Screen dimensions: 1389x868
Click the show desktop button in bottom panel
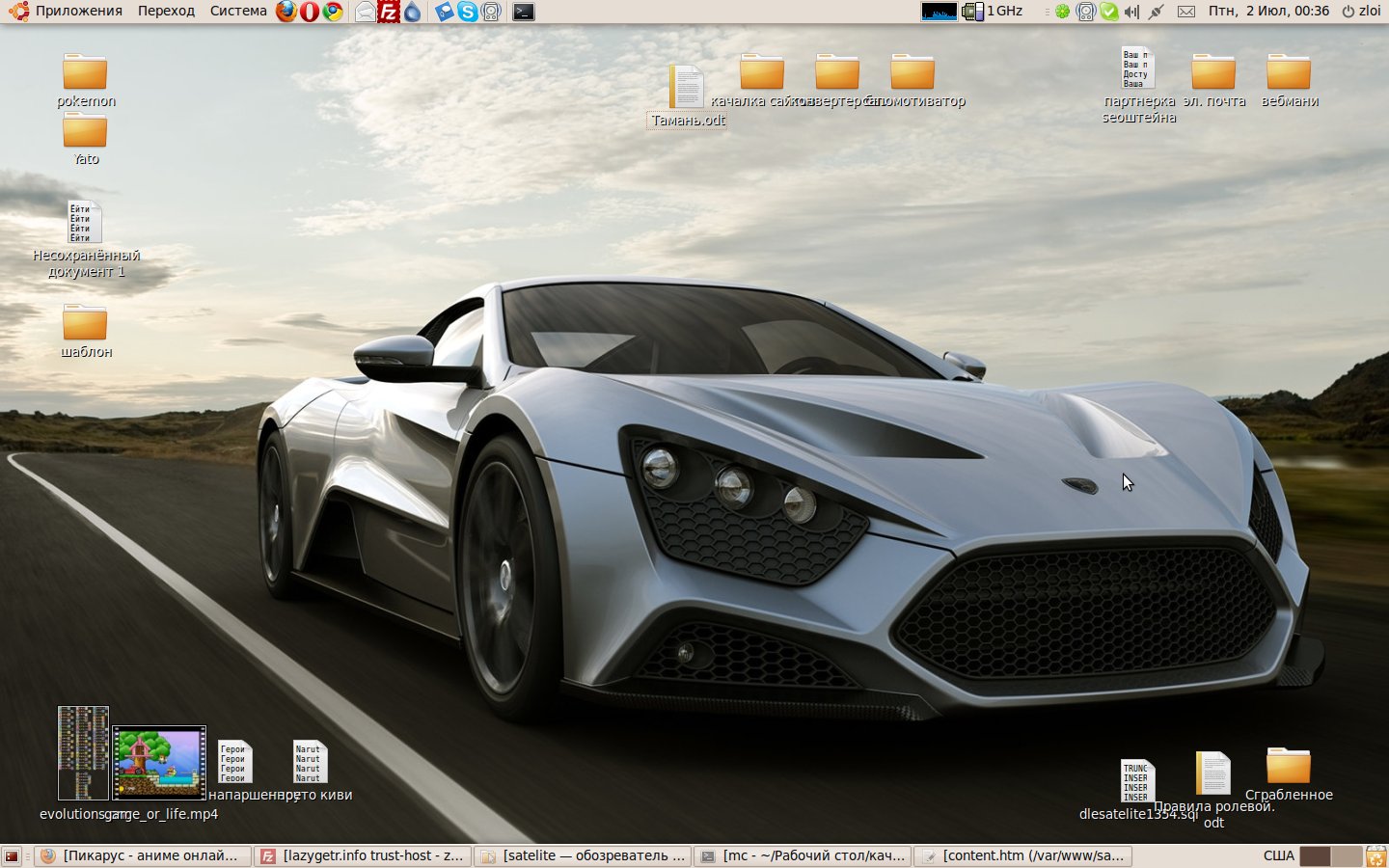[12, 855]
